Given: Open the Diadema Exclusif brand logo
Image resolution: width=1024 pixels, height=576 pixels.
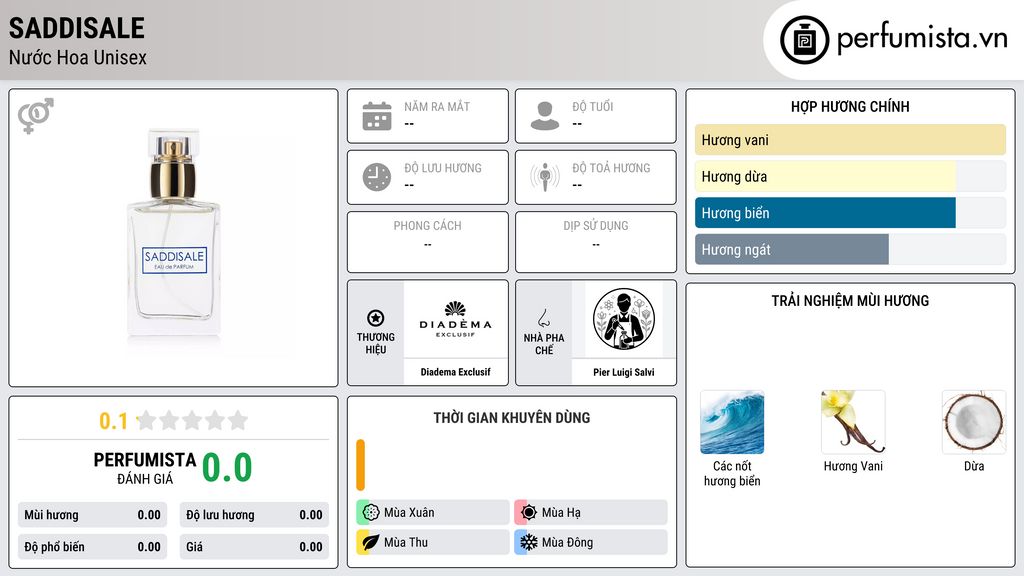Looking at the screenshot, I should [455, 319].
